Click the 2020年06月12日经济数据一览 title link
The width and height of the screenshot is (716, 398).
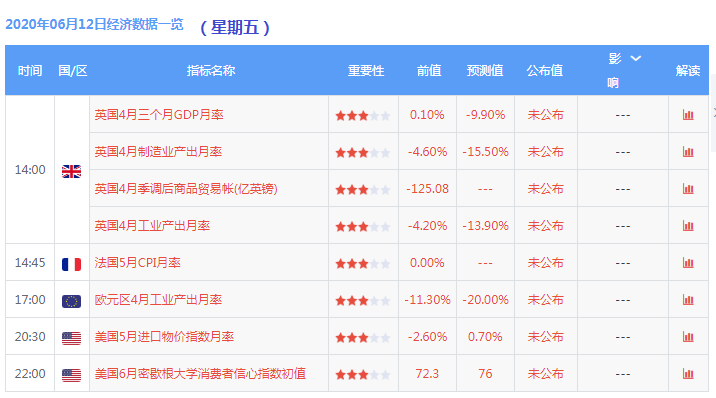tap(95, 24)
